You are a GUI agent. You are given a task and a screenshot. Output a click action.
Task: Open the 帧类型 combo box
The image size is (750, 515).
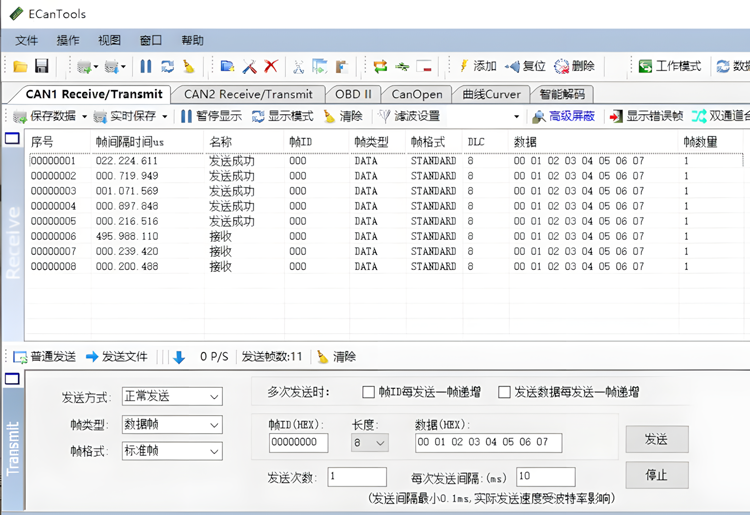(171, 425)
